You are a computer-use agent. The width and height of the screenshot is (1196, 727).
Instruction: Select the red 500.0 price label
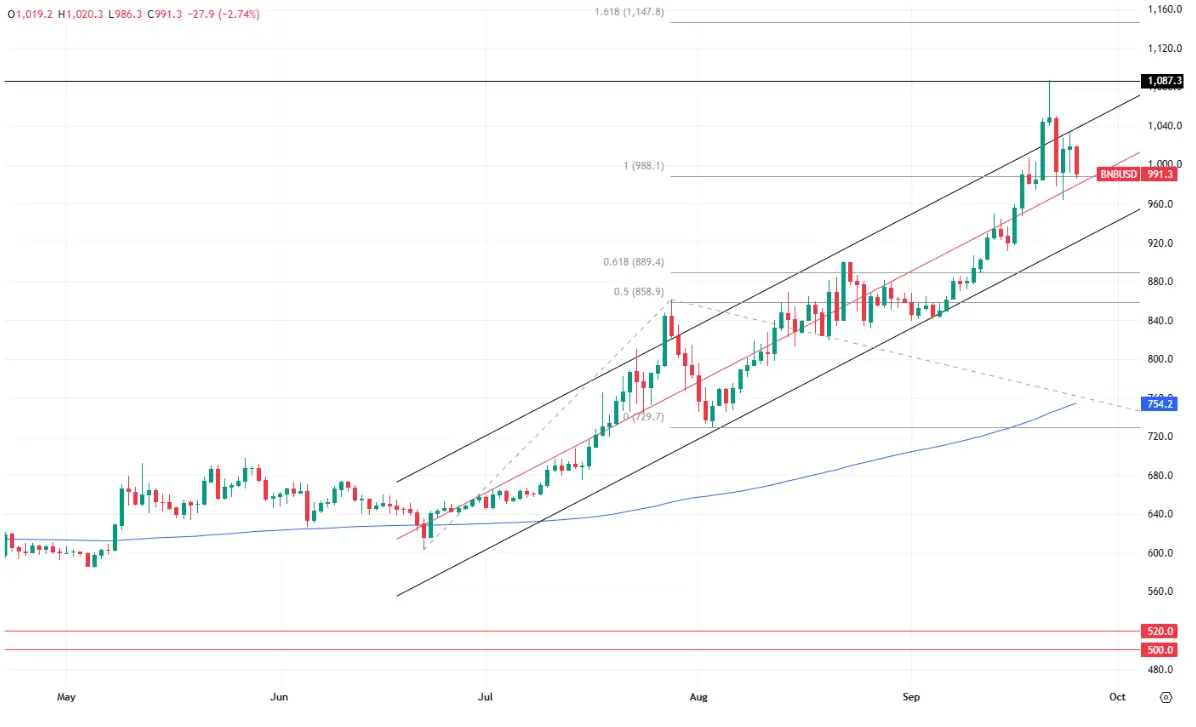[1160, 650]
